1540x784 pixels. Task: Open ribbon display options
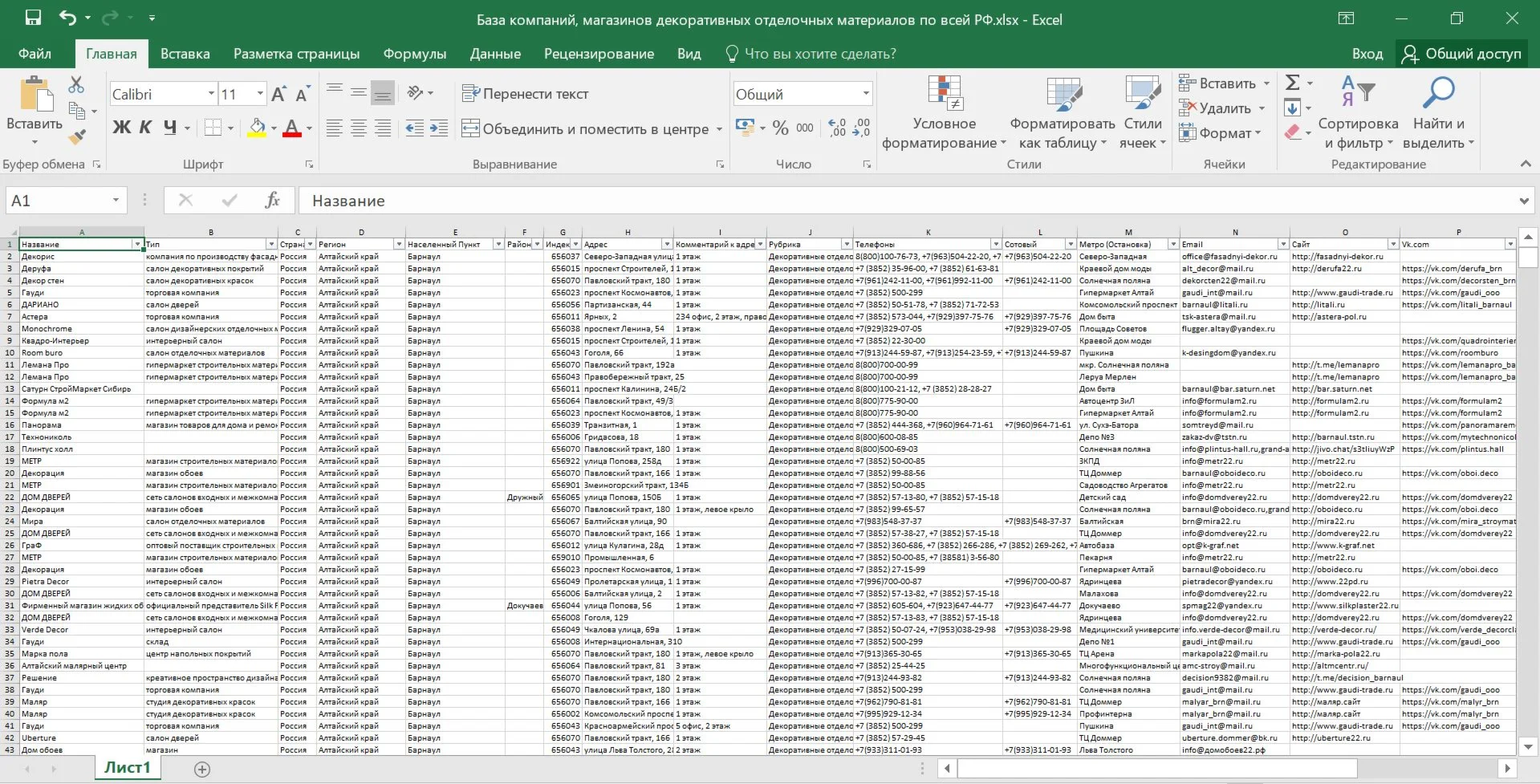(1346, 18)
